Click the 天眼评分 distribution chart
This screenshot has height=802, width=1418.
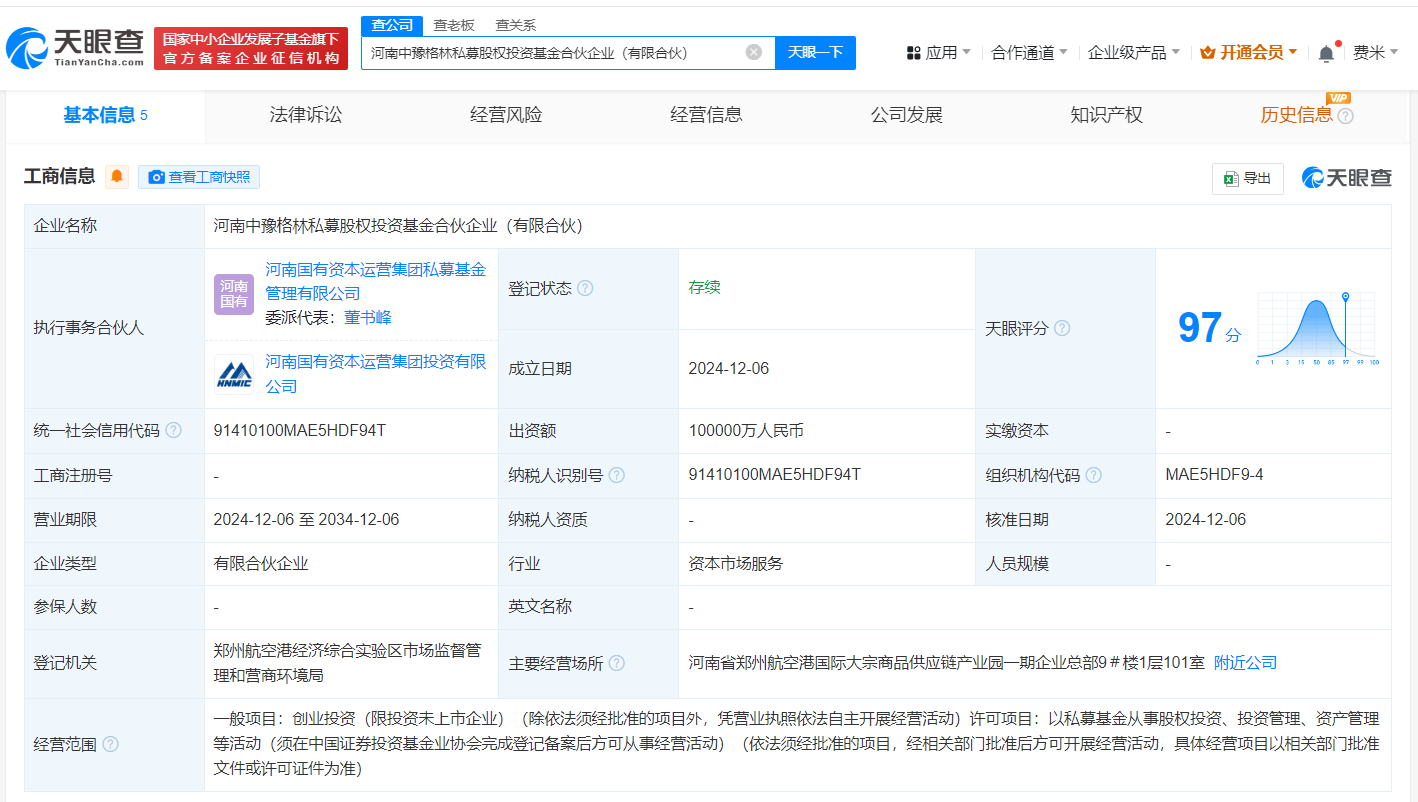point(1318,329)
